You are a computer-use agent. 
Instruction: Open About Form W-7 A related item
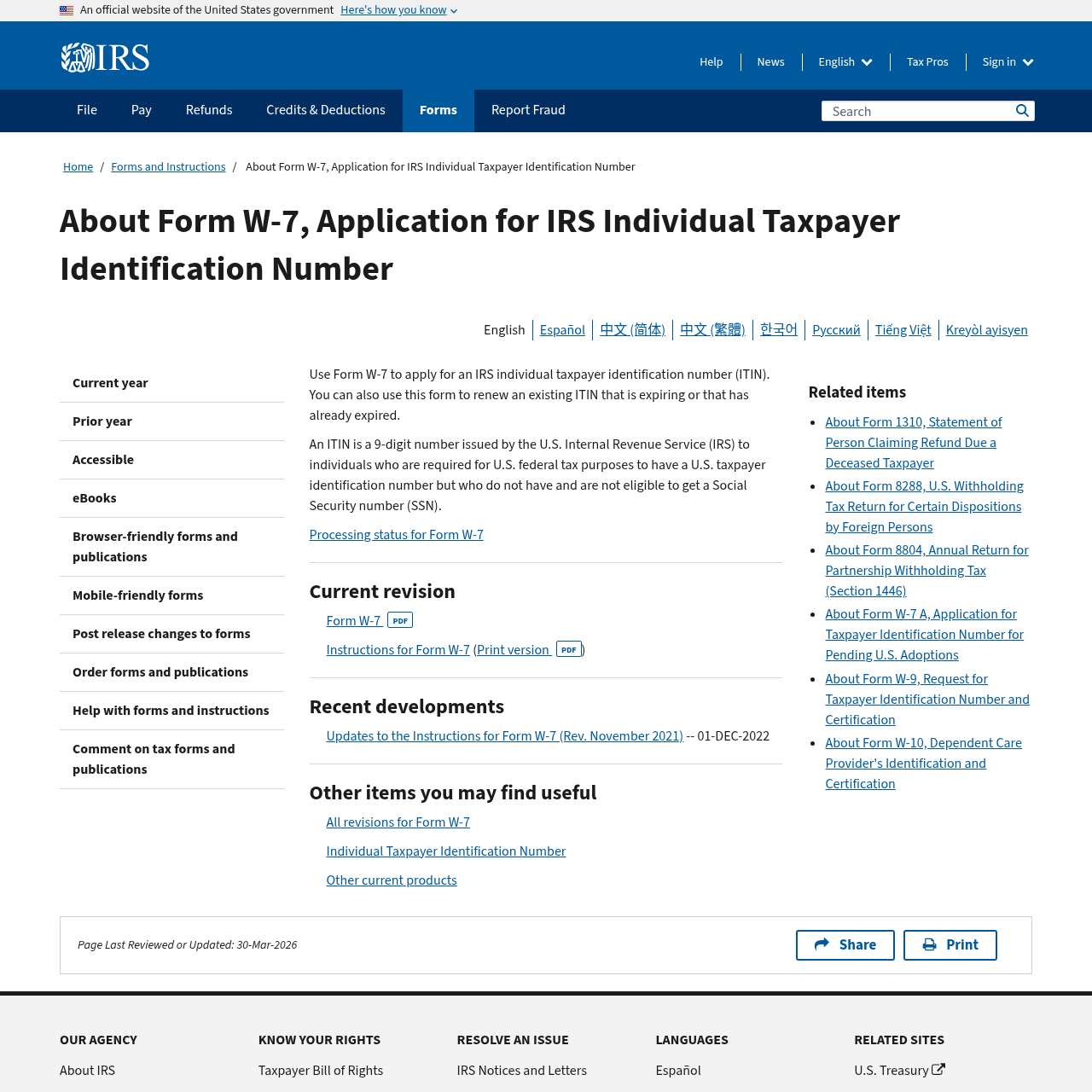(924, 635)
